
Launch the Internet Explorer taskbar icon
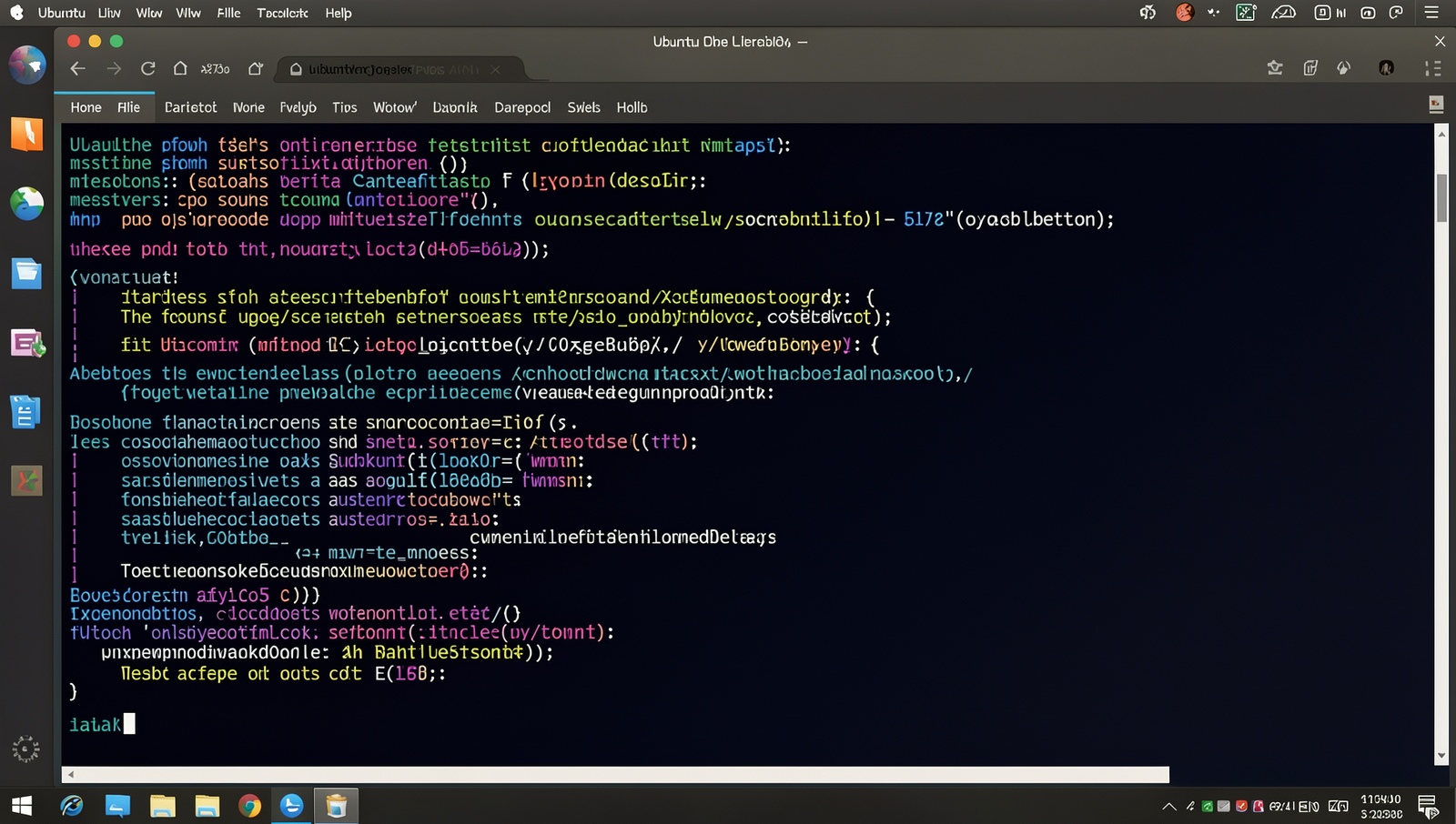click(x=71, y=806)
